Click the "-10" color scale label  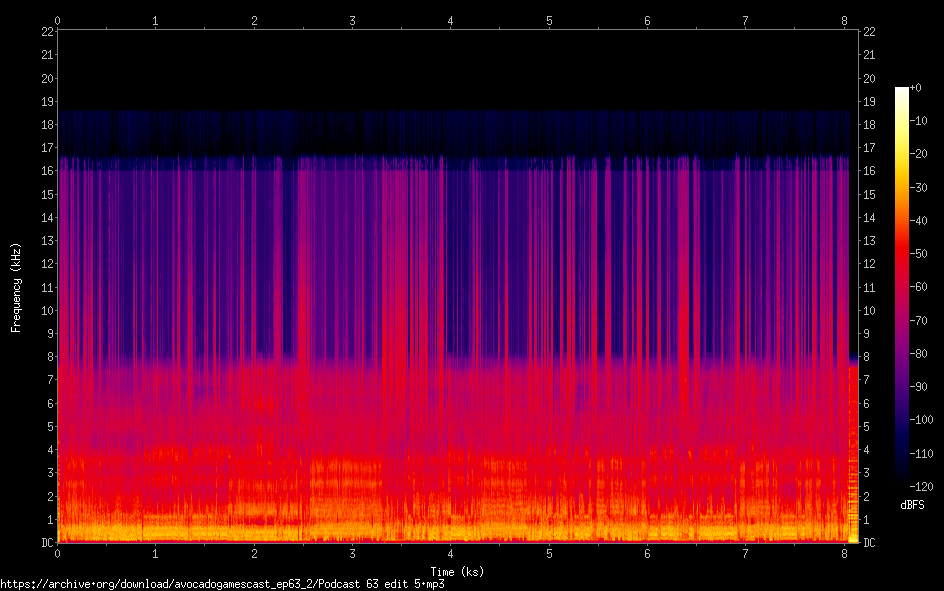[918, 121]
